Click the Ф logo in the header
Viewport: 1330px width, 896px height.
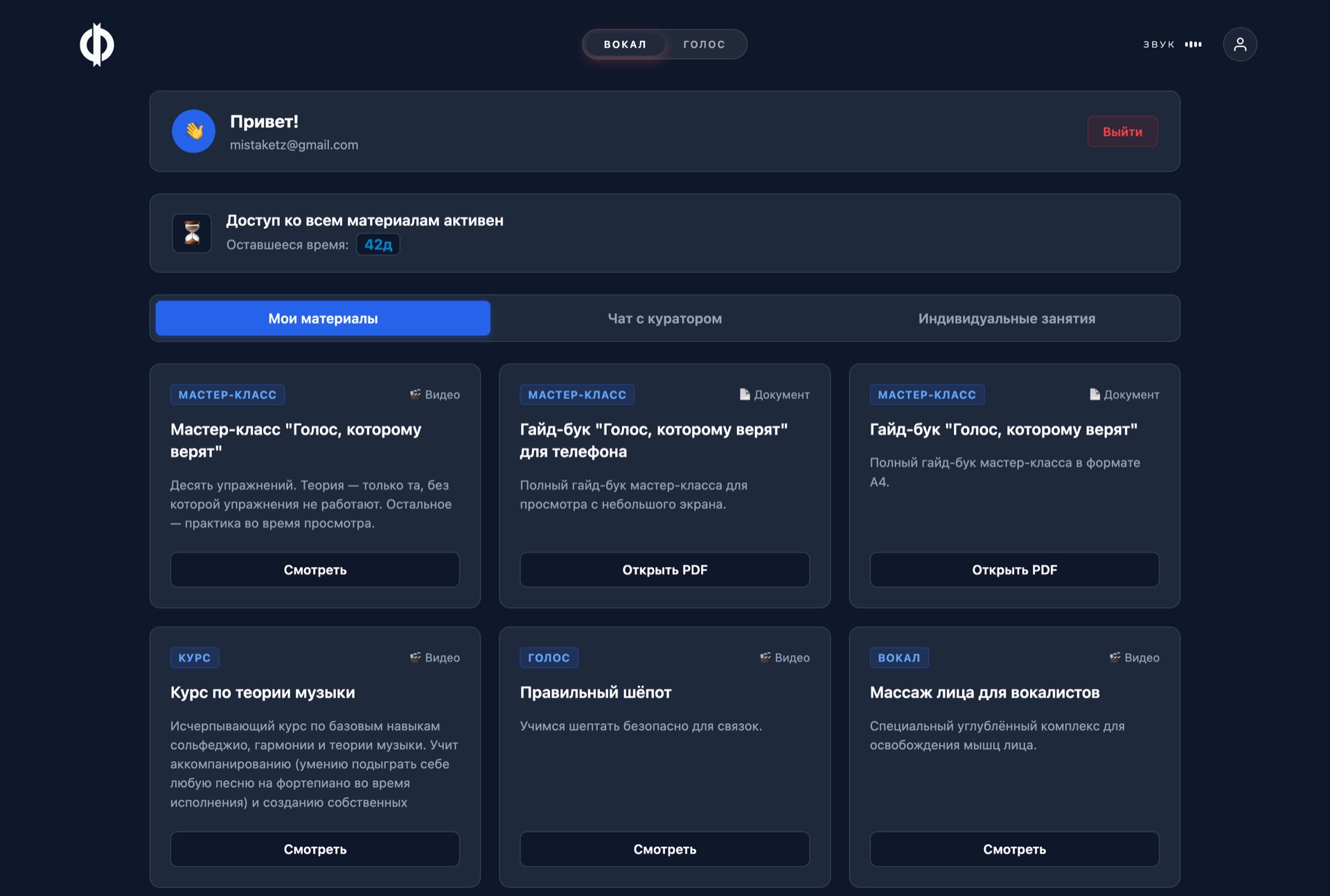pyautogui.click(x=96, y=44)
